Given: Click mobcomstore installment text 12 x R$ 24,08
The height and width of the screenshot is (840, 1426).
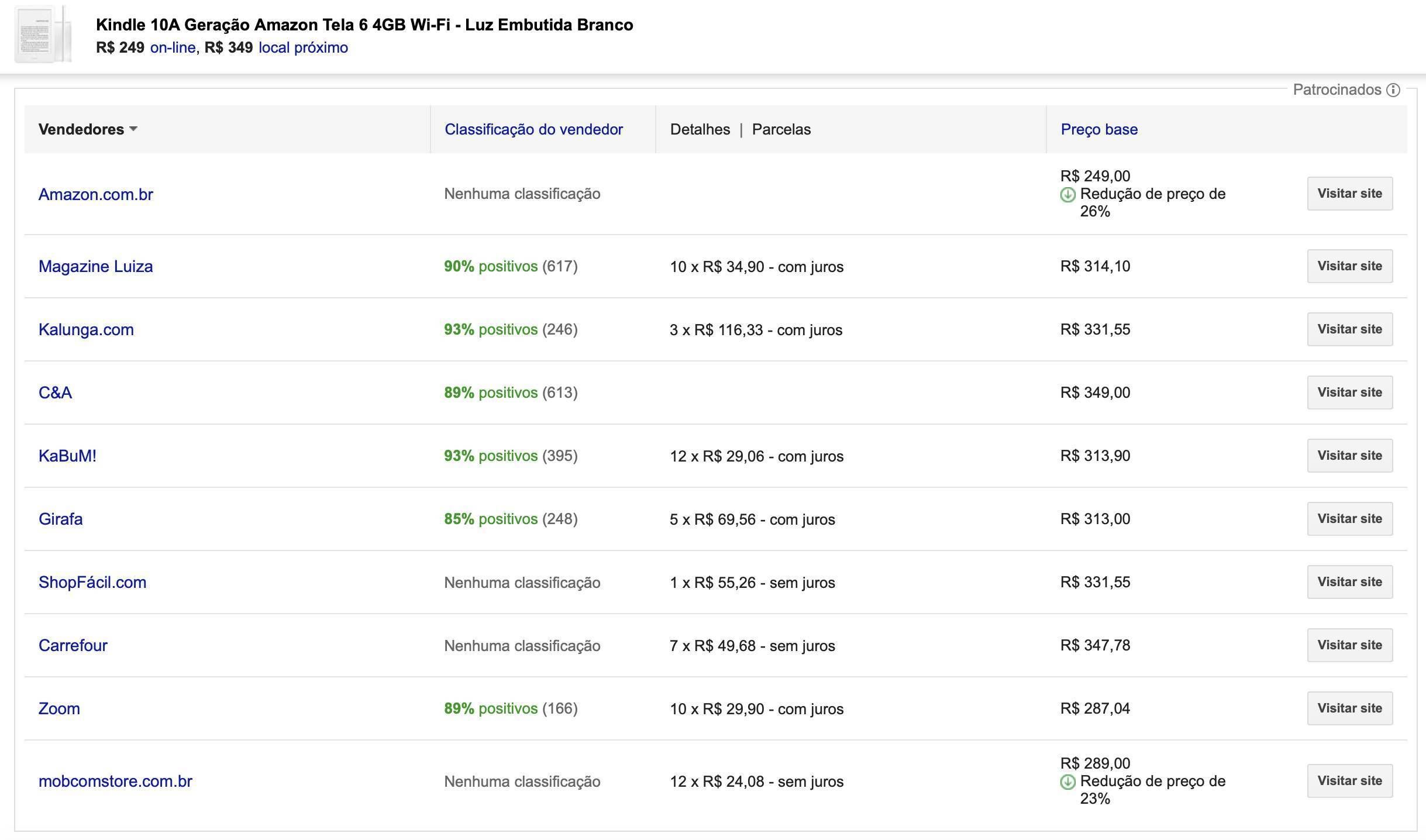Looking at the screenshot, I should click(757, 782).
